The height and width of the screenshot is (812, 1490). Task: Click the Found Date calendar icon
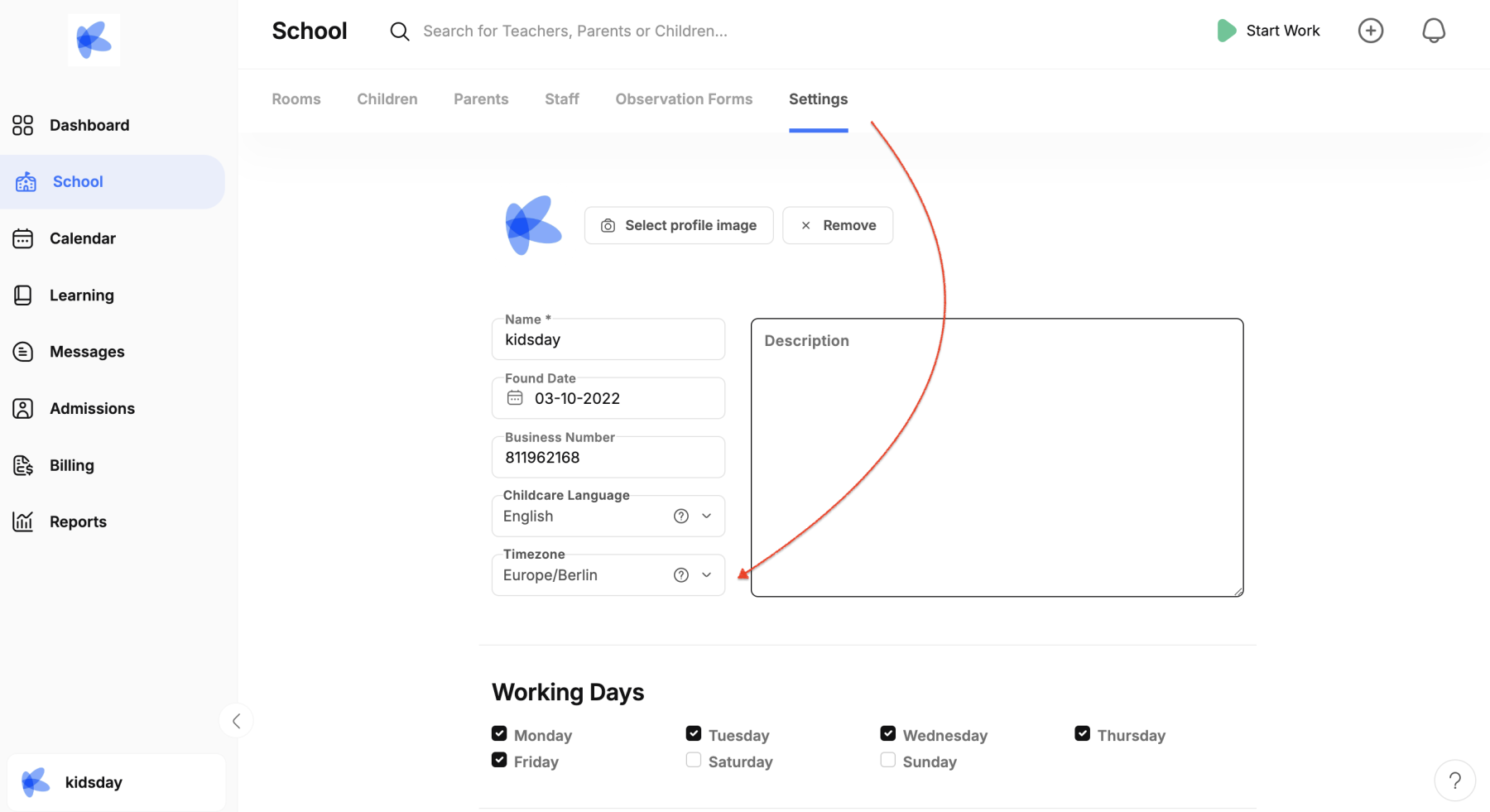515,398
